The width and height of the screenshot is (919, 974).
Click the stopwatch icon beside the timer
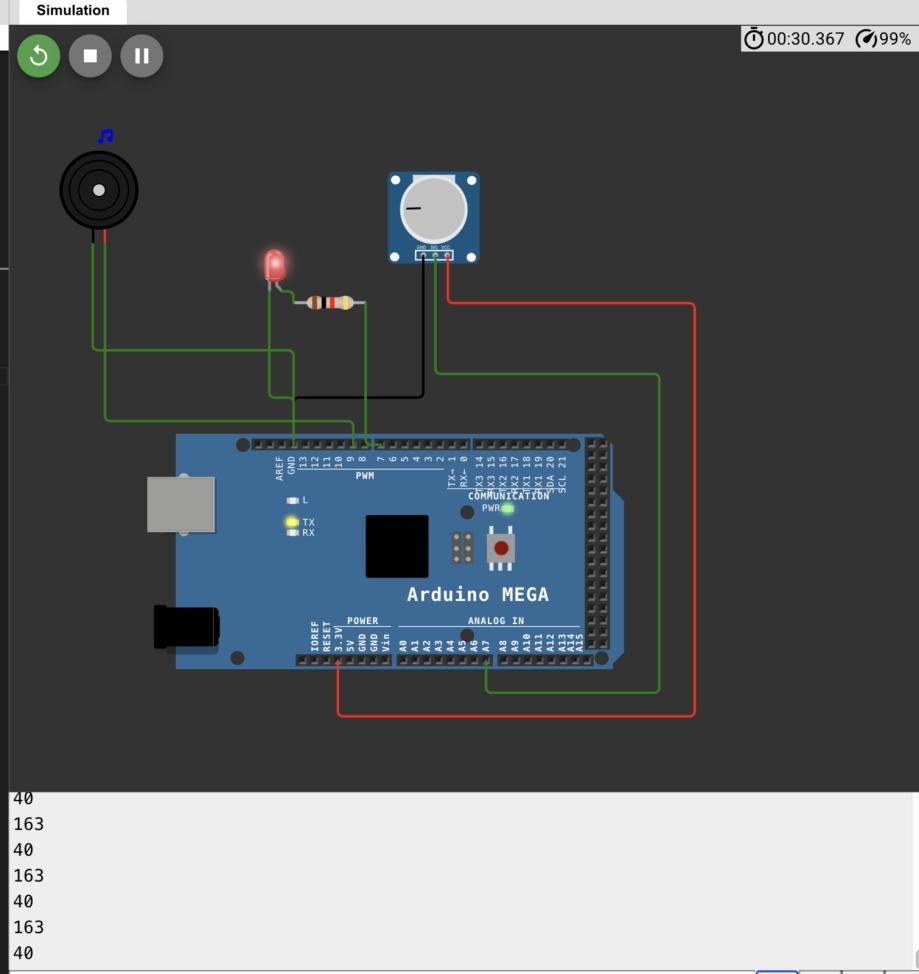754,39
